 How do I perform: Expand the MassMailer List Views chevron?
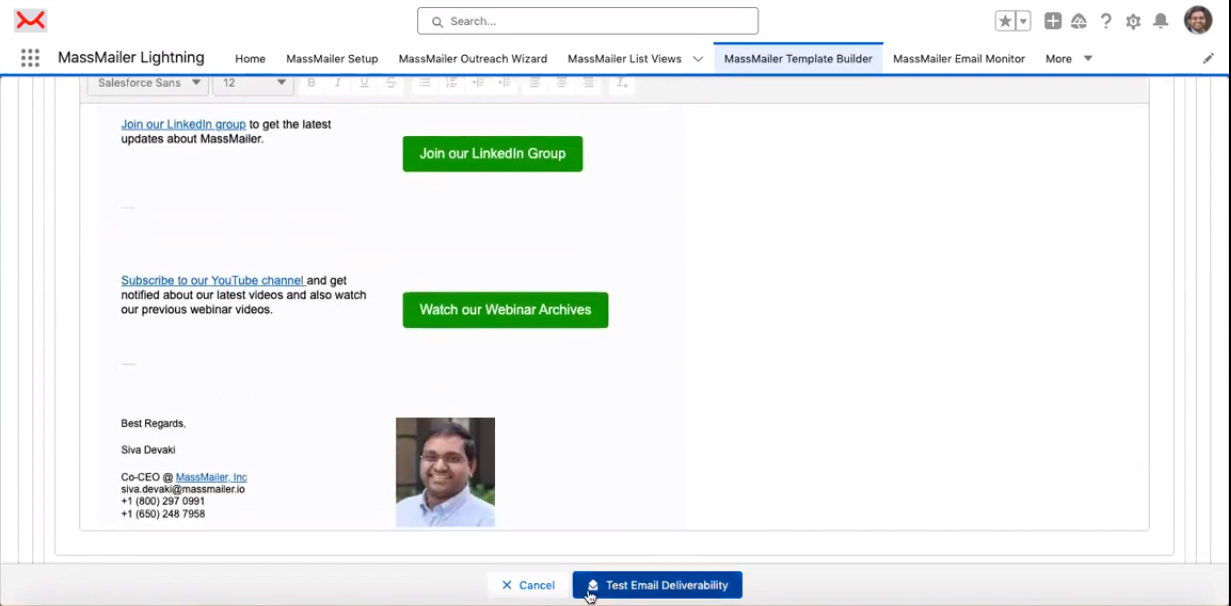coord(698,59)
